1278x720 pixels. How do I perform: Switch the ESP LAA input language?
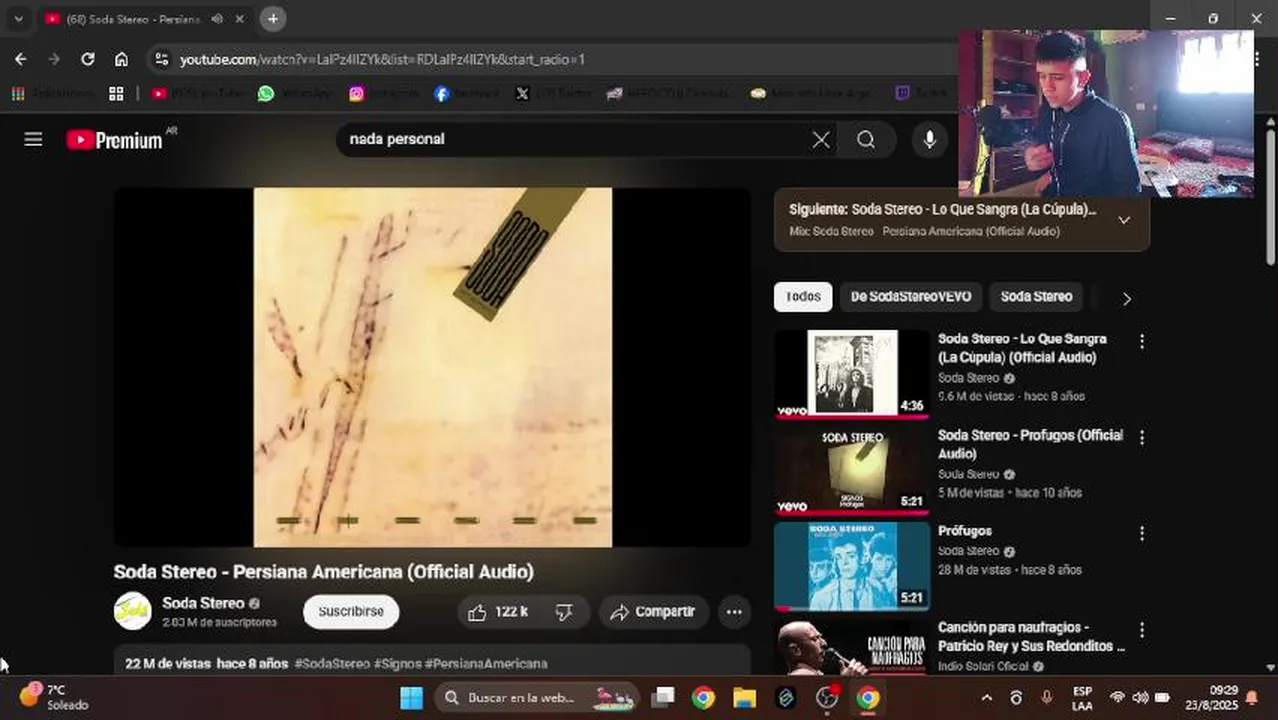click(x=1082, y=698)
